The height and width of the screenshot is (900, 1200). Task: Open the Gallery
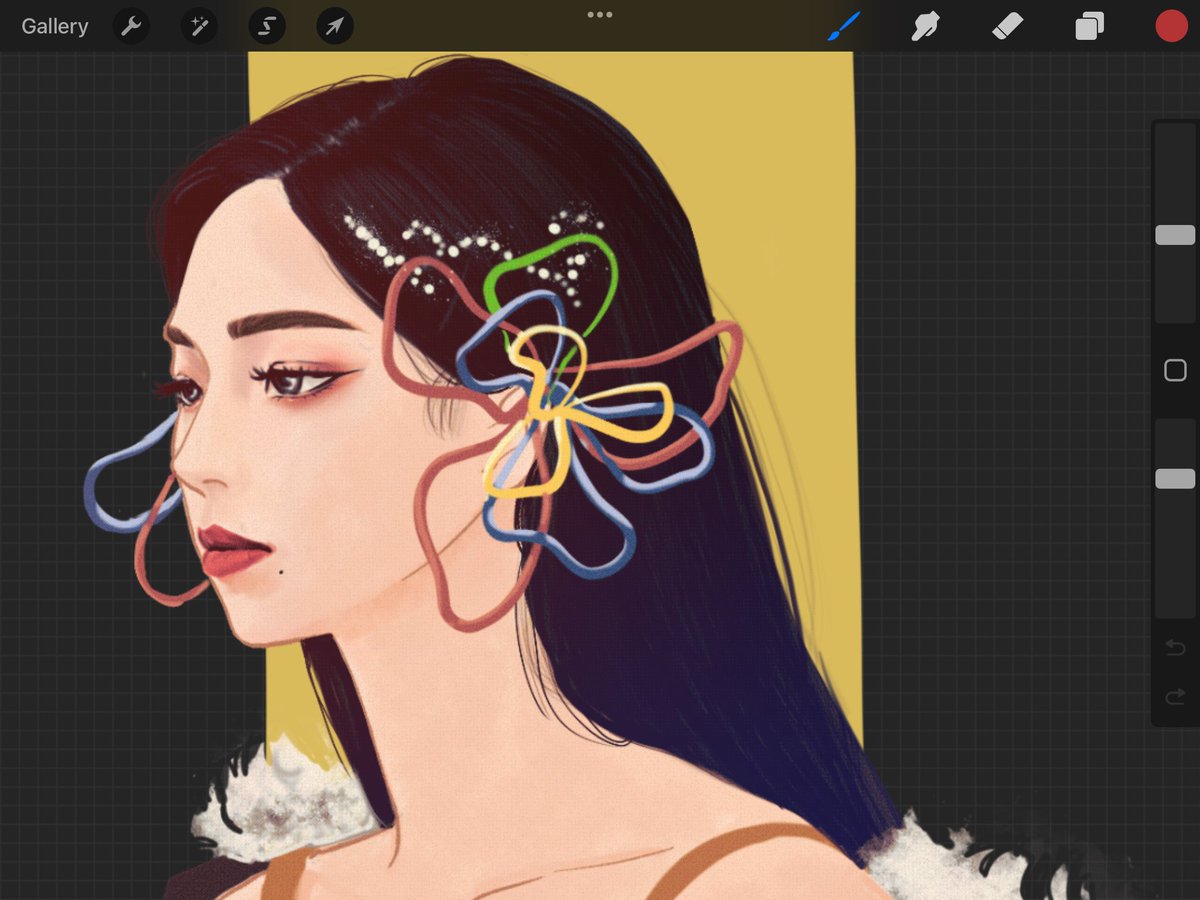[x=55, y=26]
